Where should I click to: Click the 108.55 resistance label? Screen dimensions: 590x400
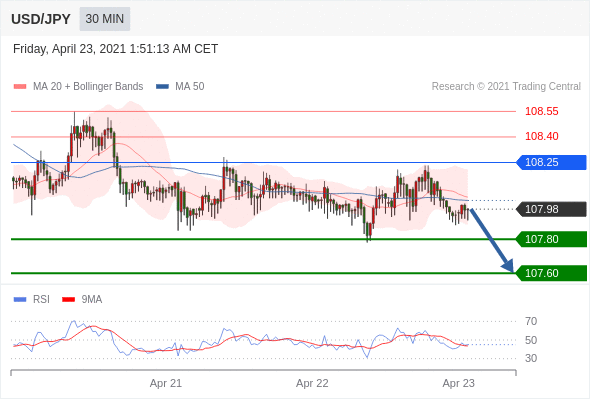[x=541, y=111]
